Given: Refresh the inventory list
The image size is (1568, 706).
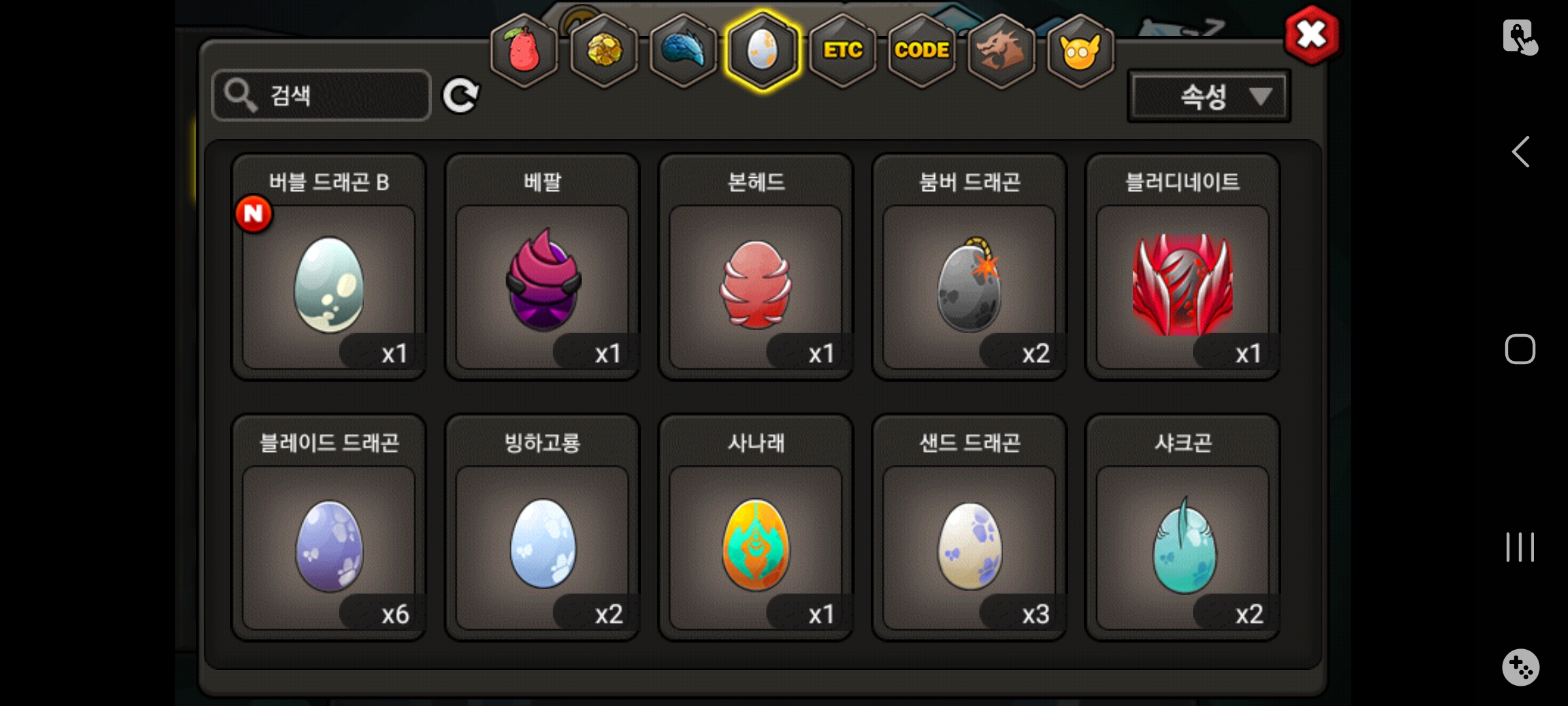Looking at the screenshot, I should 461,96.
